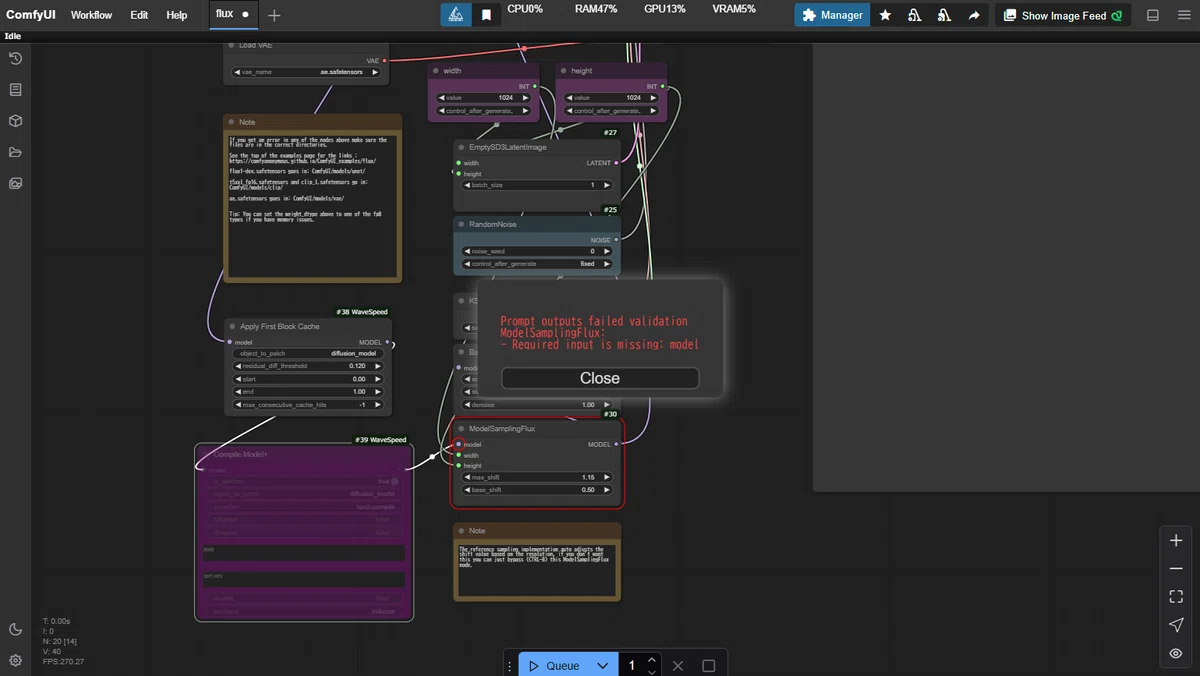
Task: Open the vae_name selector in Load VAE
Action: pyautogui.click(x=306, y=72)
